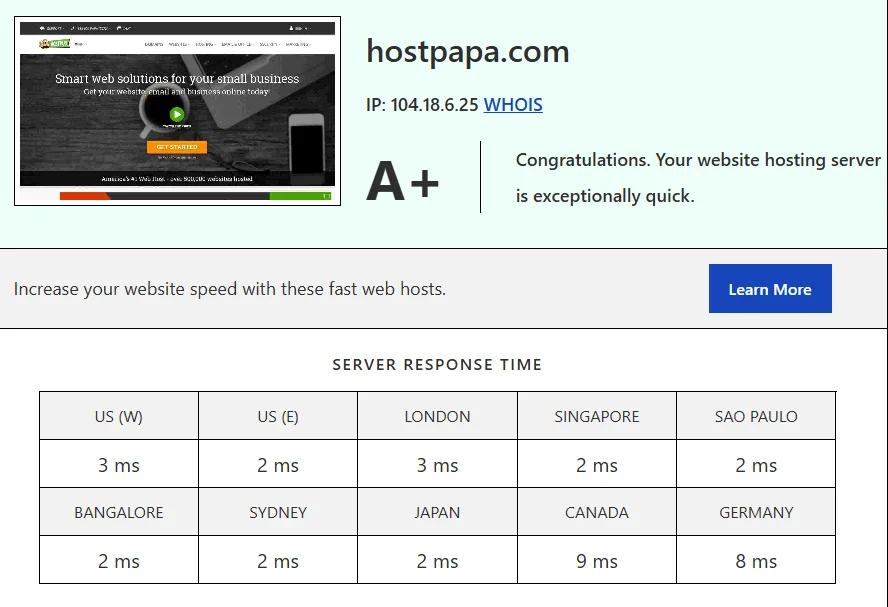Click the Smart web solutions headline in thumbnail
The width and height of the screenshot is (888, 607).
(x=177, y=79)
